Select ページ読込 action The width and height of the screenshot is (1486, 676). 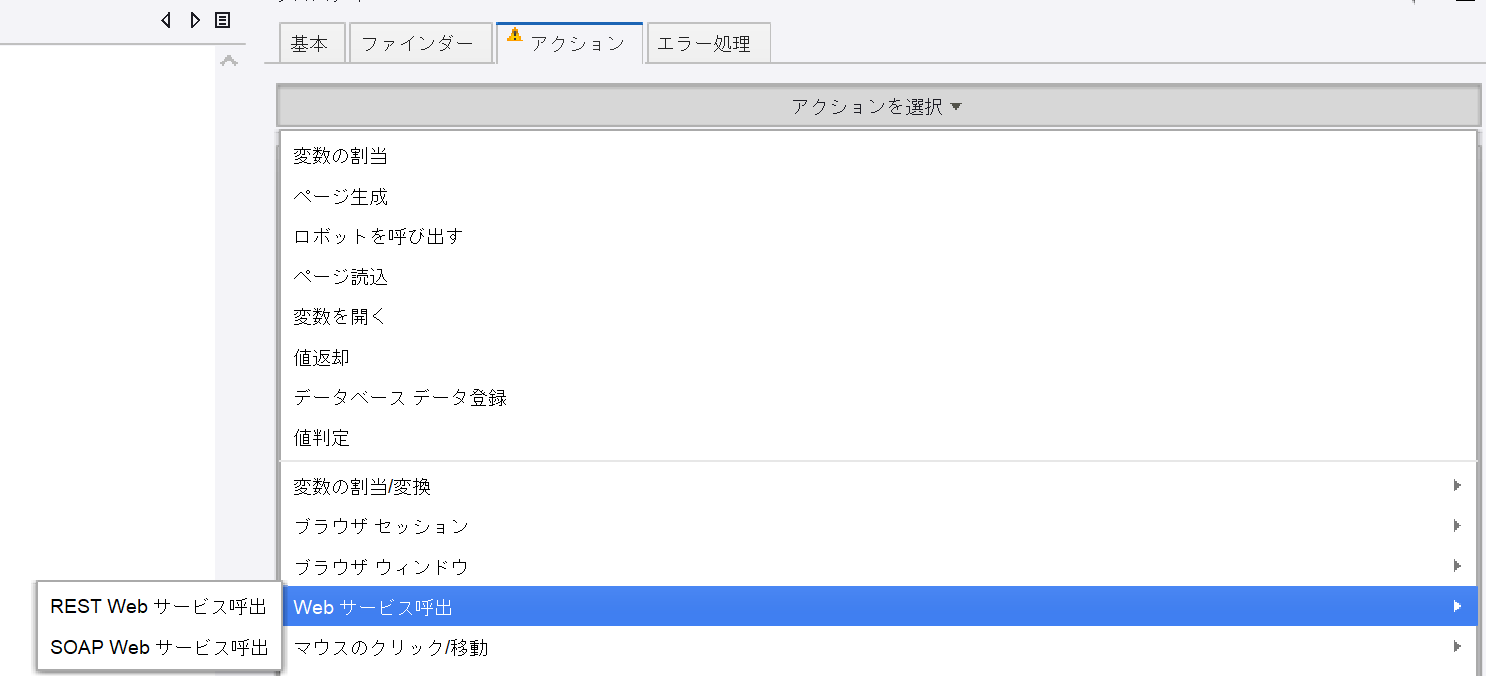pos(878,277)
